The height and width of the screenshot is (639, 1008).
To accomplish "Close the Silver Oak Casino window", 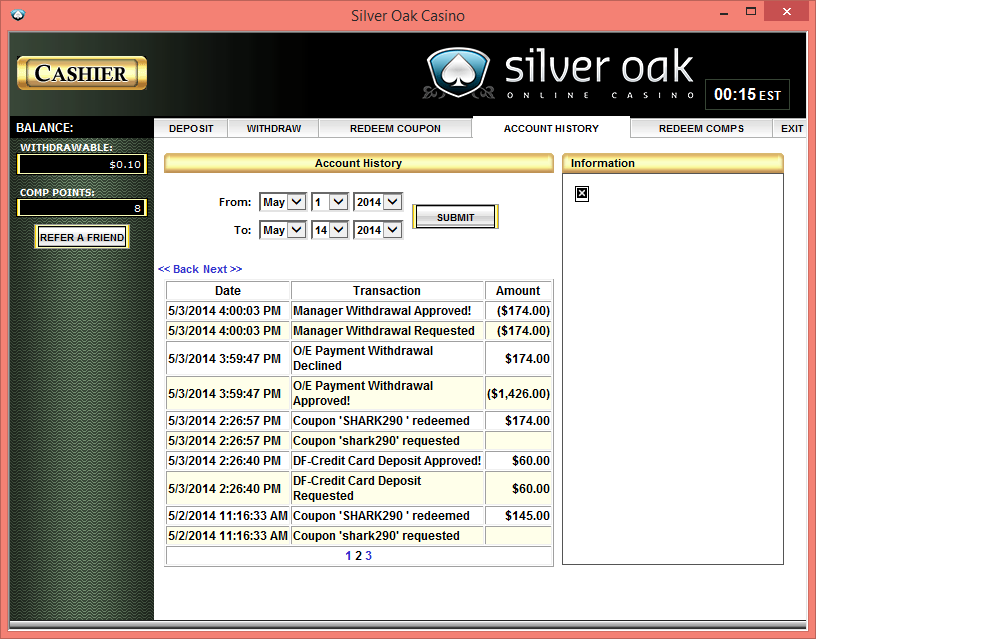I will click(x=787, y=12).
